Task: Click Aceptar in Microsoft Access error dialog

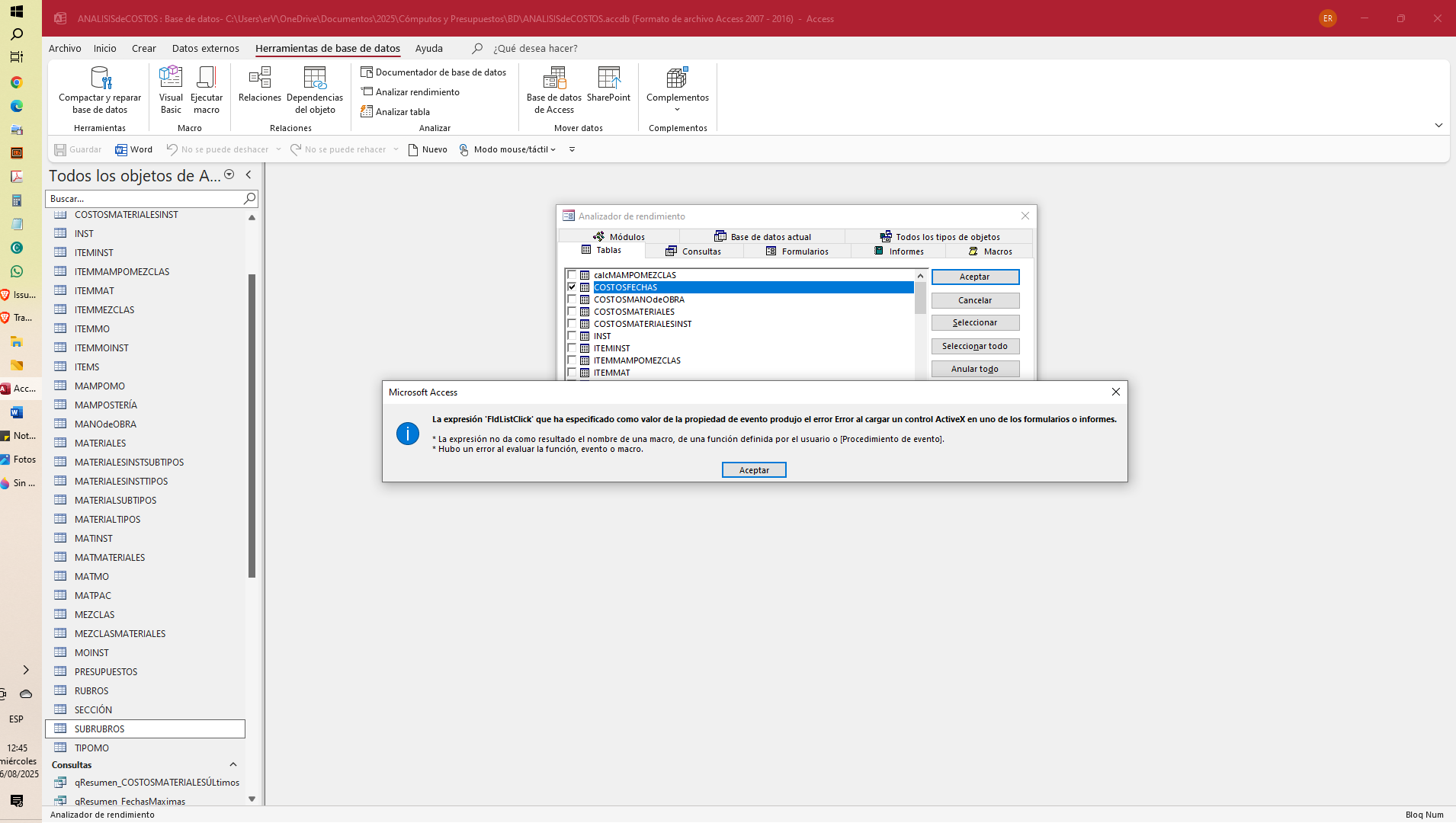Action: [x=754, y=470]
